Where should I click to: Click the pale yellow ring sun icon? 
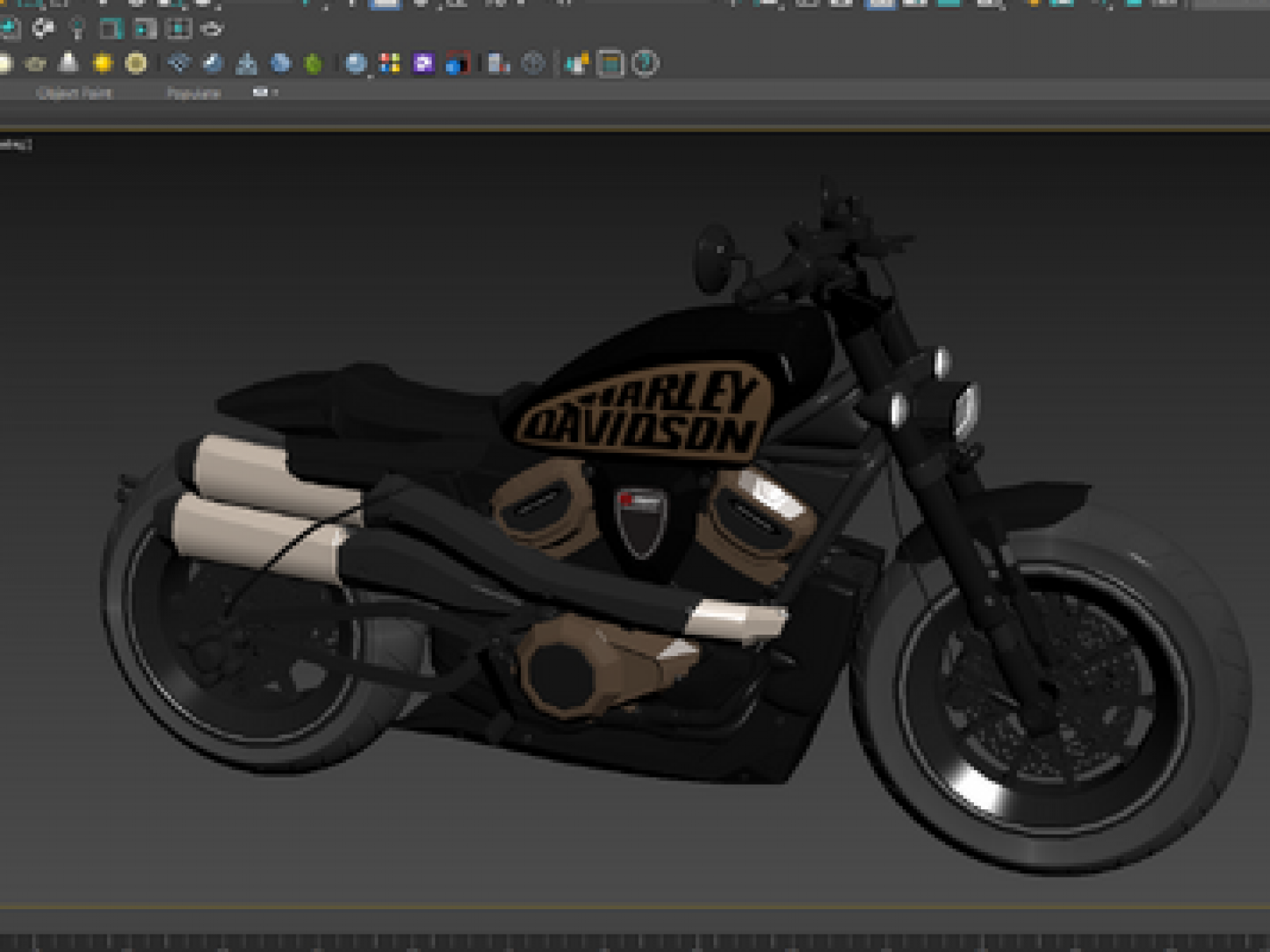coord(137,63)
